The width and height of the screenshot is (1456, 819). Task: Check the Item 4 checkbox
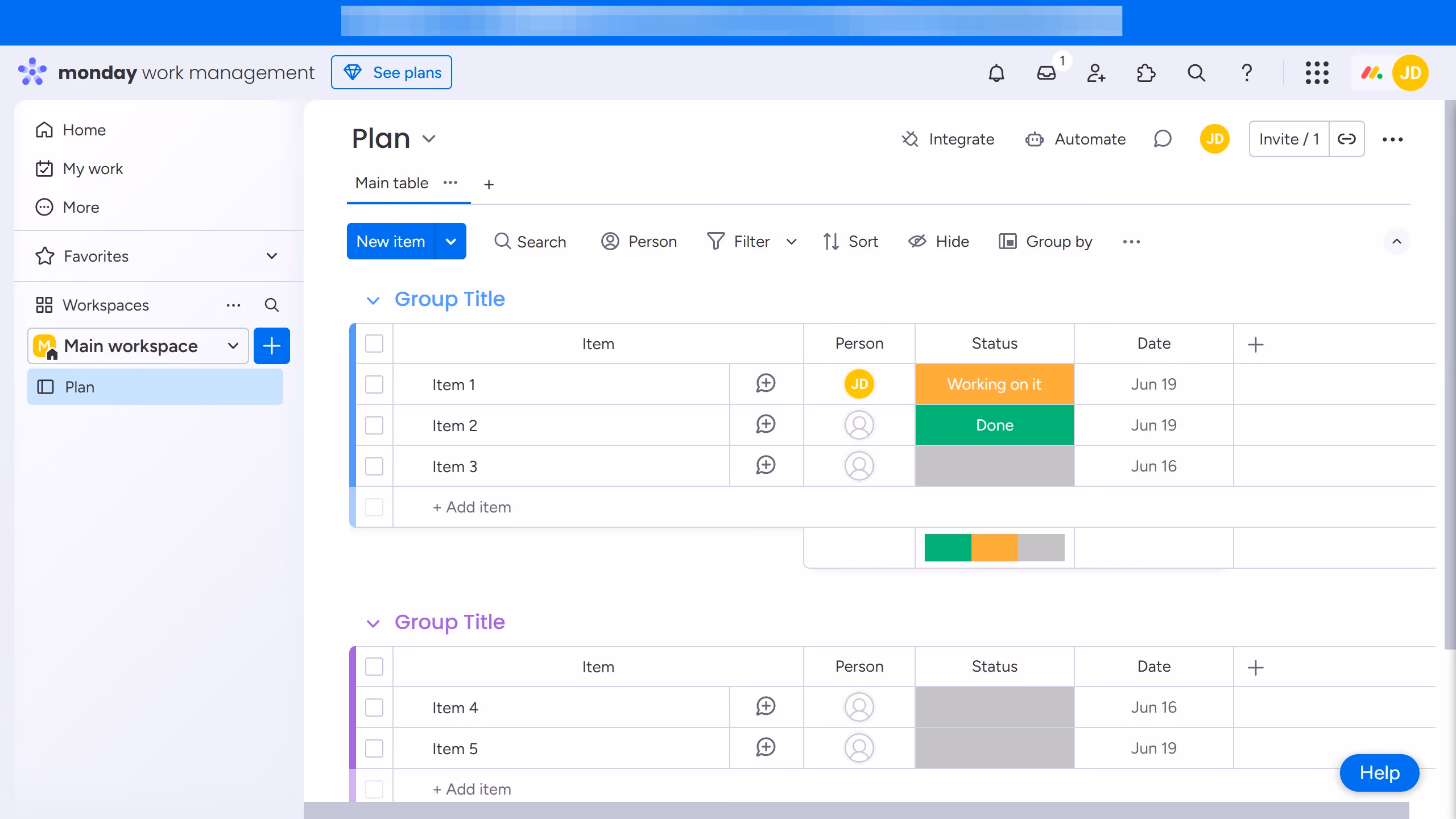pyautogui.click(x=374, y=708)
